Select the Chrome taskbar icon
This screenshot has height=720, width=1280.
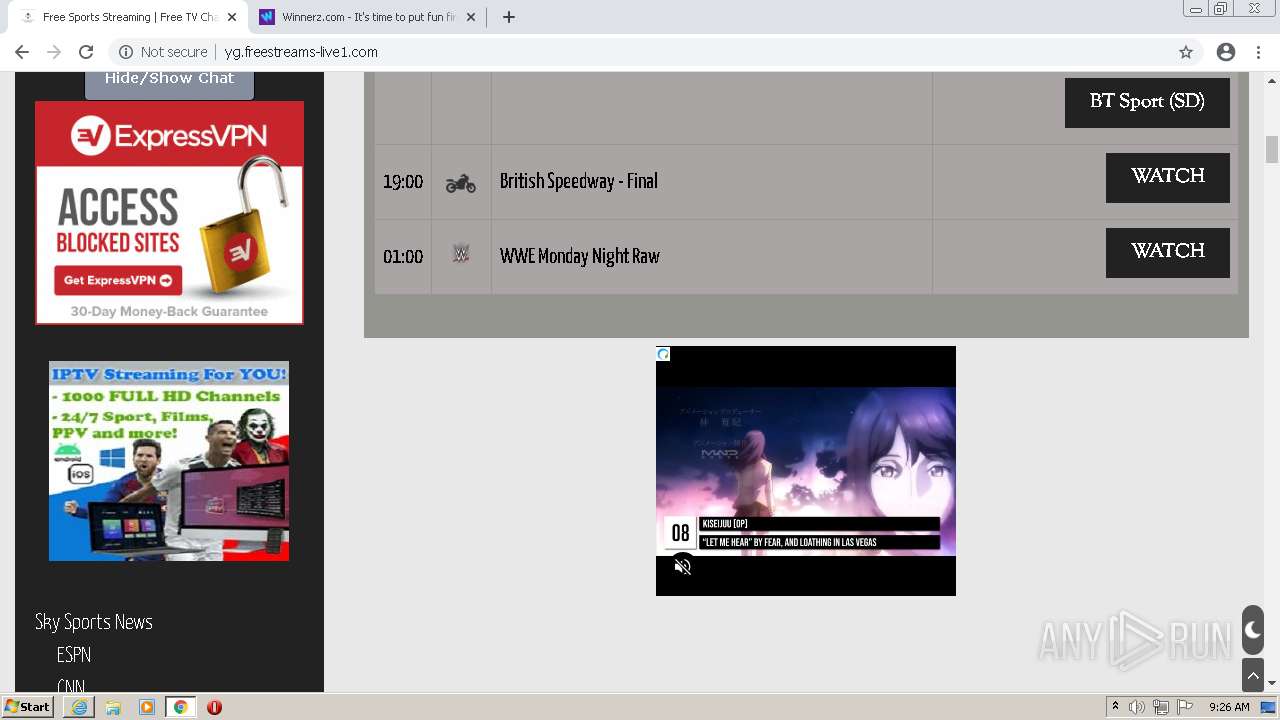pyautogui.click(x=180, y=707)
